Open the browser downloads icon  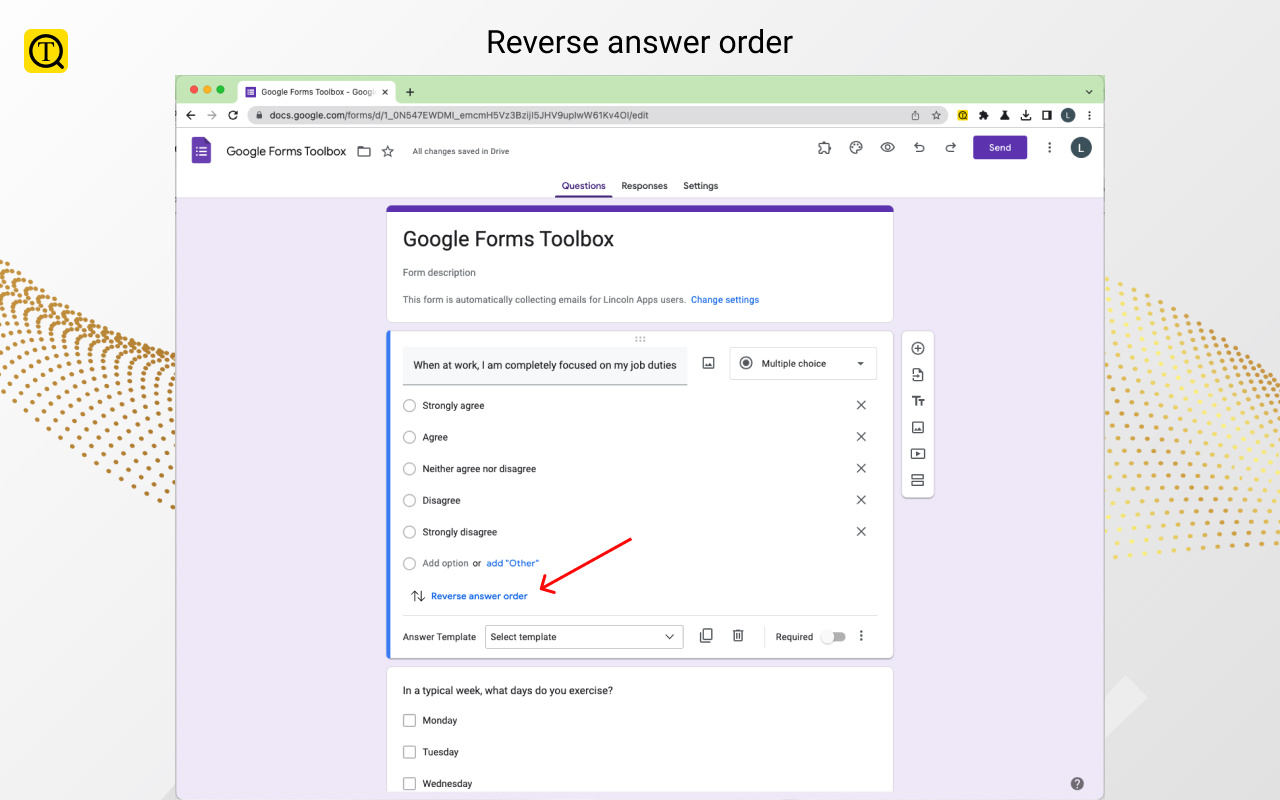[1025, 115]
